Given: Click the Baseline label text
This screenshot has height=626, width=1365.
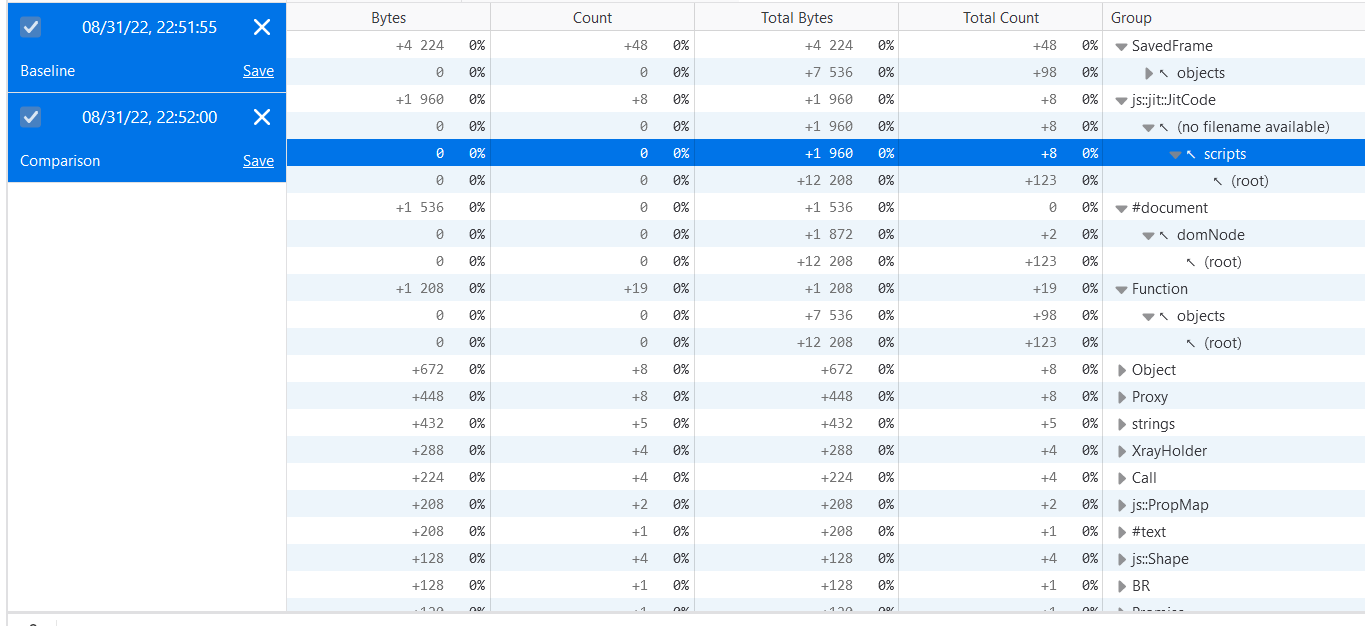Looking at the screenshot, I should point(48,71).
